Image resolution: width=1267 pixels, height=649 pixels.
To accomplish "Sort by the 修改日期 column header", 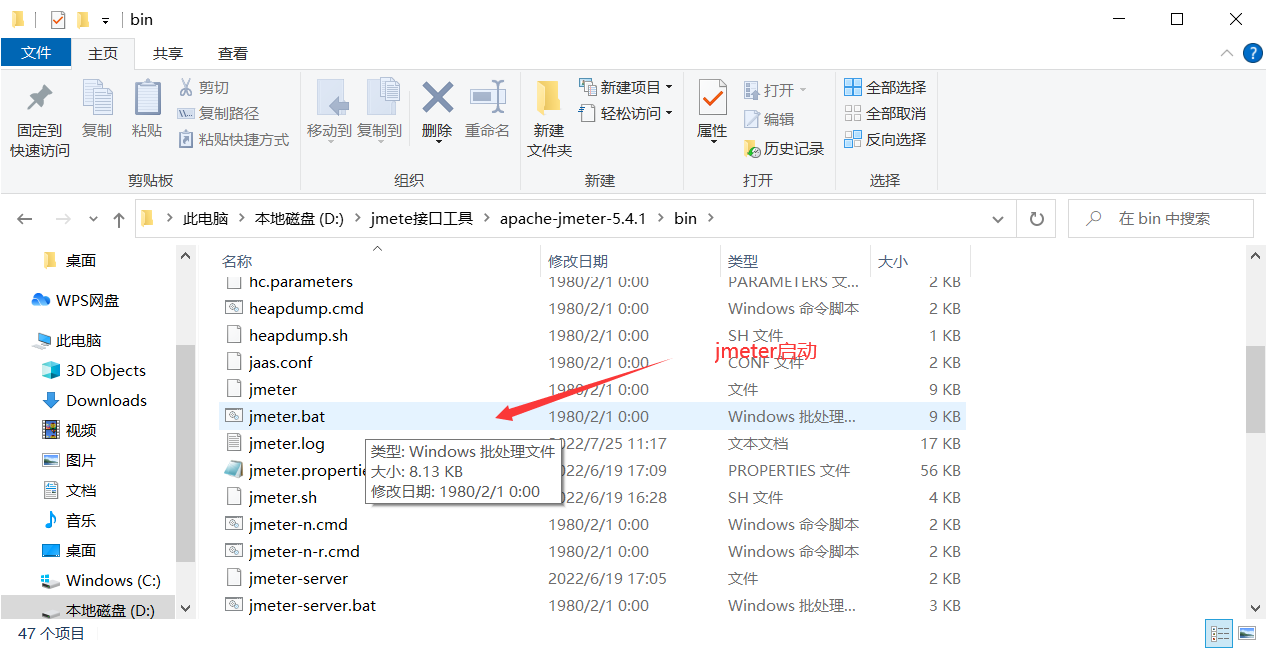I will pos(578,261).
